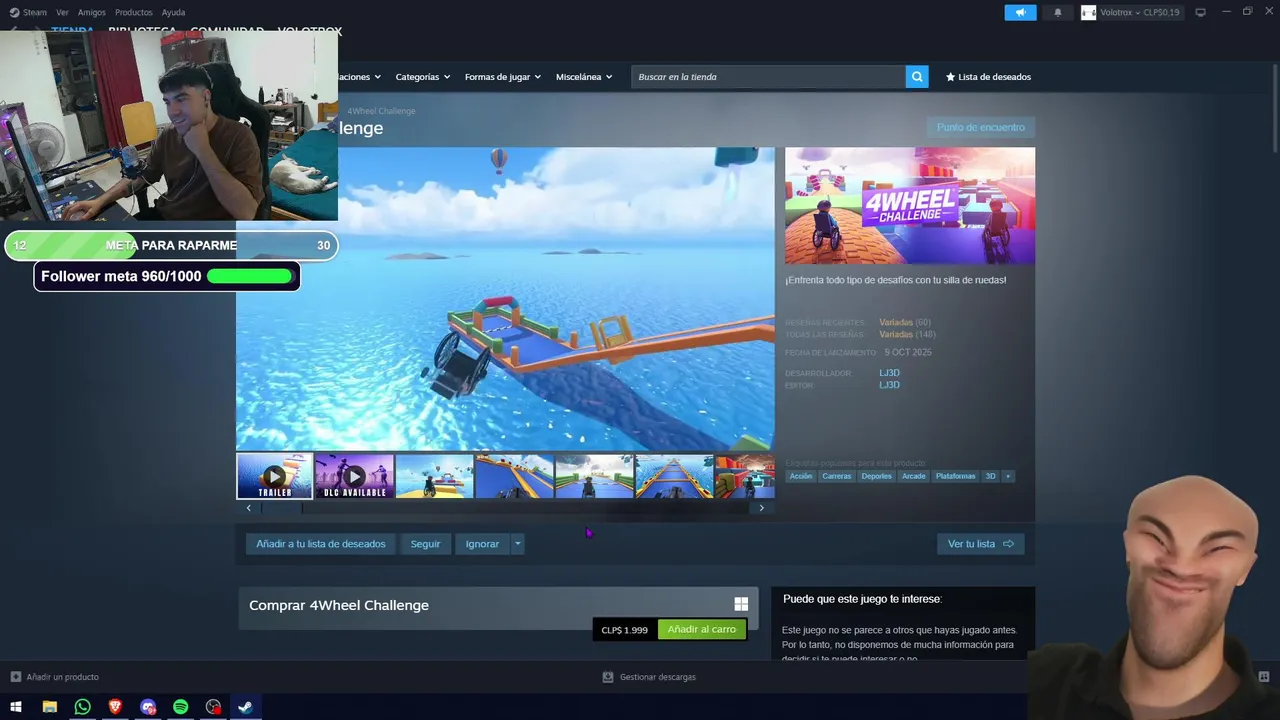Expand the Categorías store dropdown

tap(422, 77)
